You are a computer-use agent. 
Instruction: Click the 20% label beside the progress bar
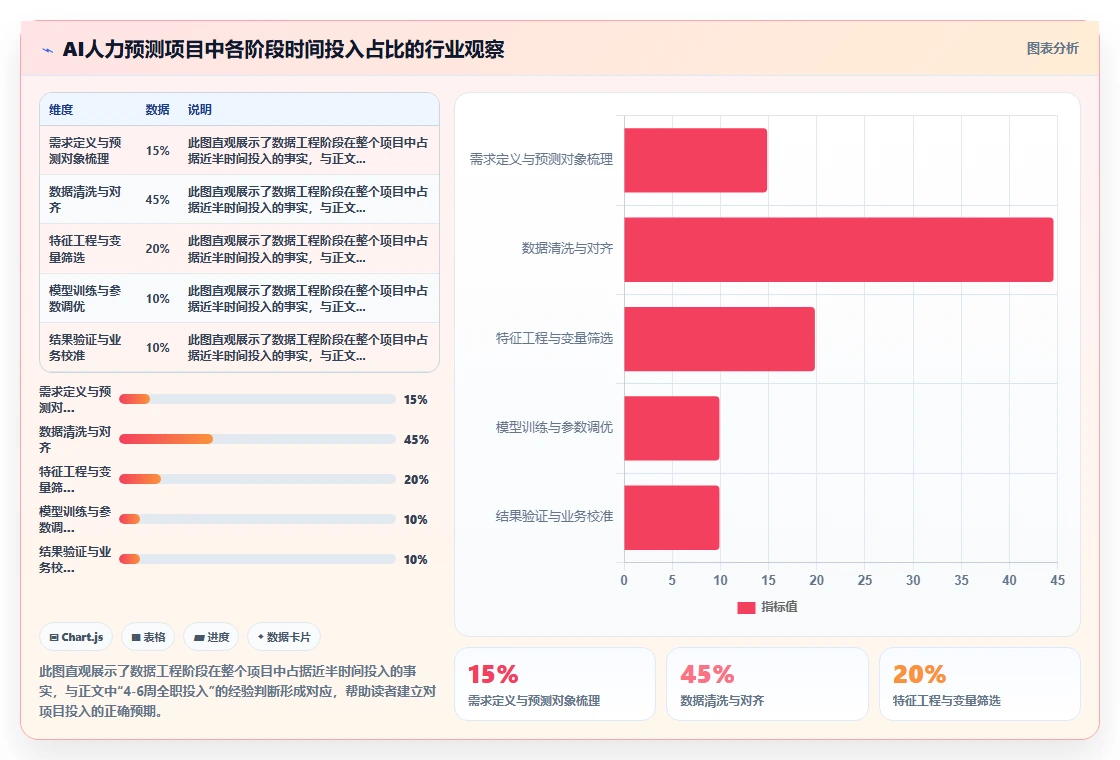(x=416, y=480)
